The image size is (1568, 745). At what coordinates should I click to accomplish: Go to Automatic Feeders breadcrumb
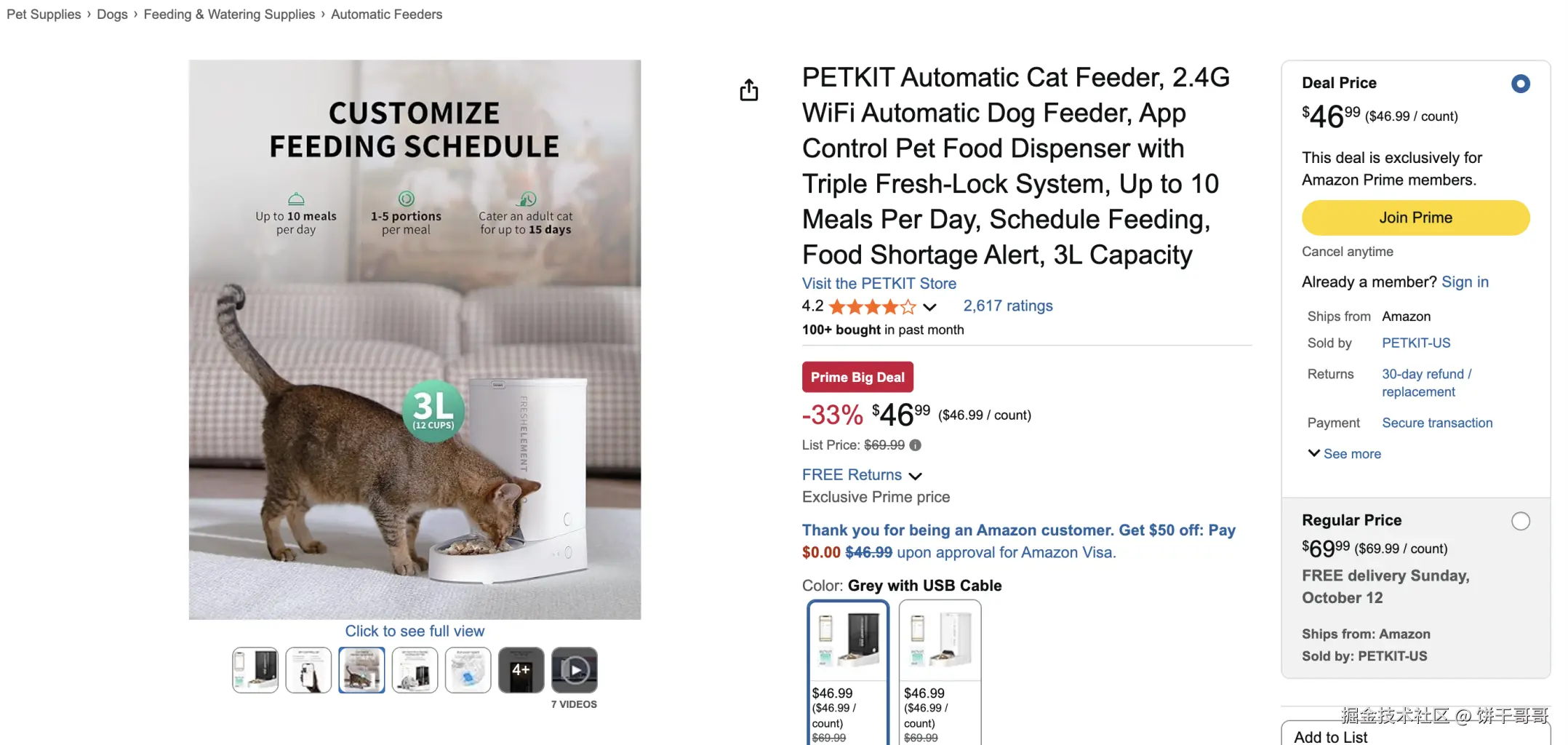(386, 15)
